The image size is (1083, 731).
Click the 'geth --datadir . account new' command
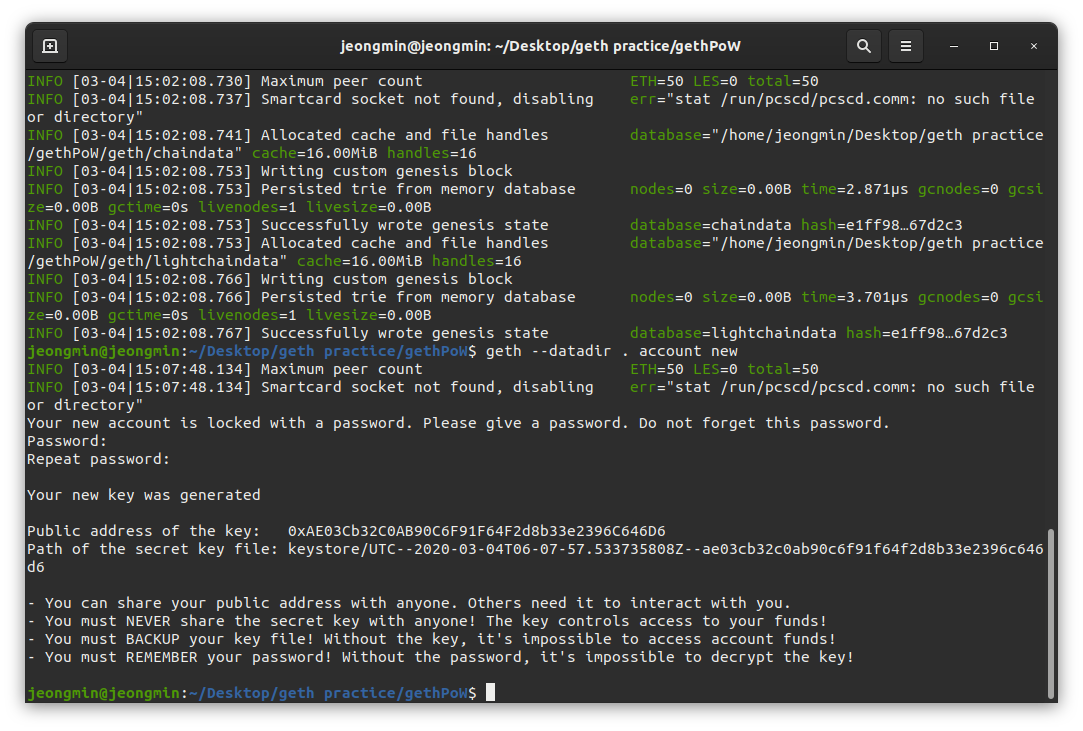[x=611, y=351]
